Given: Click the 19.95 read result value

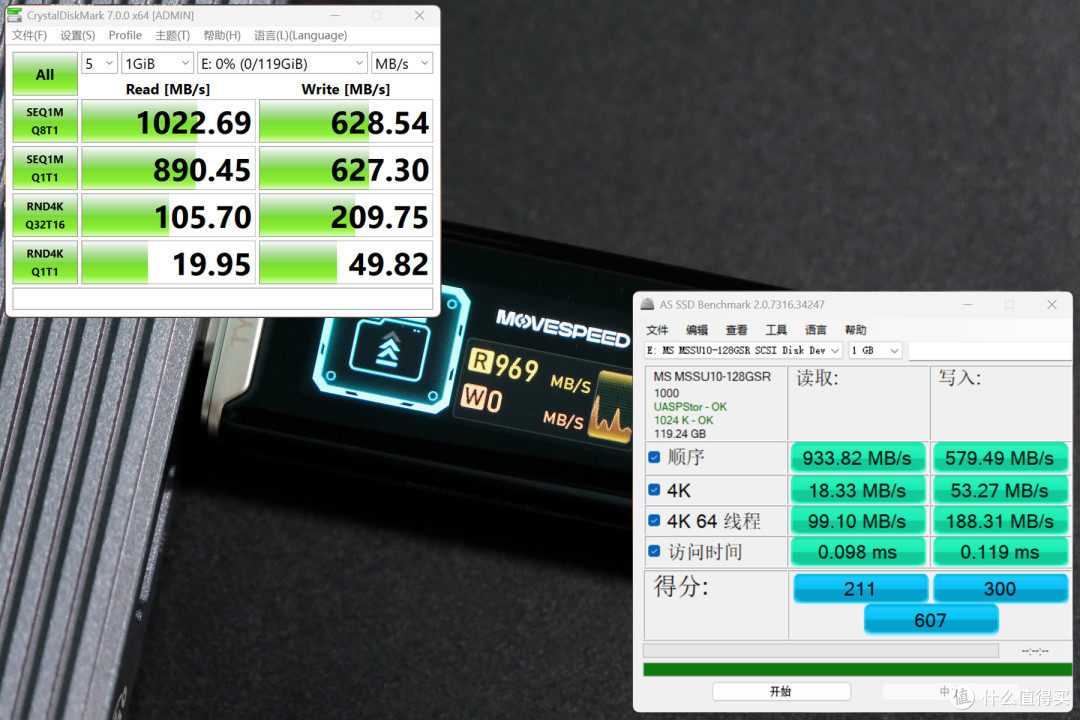Looking at the screenshot, I should pos(168,263).
